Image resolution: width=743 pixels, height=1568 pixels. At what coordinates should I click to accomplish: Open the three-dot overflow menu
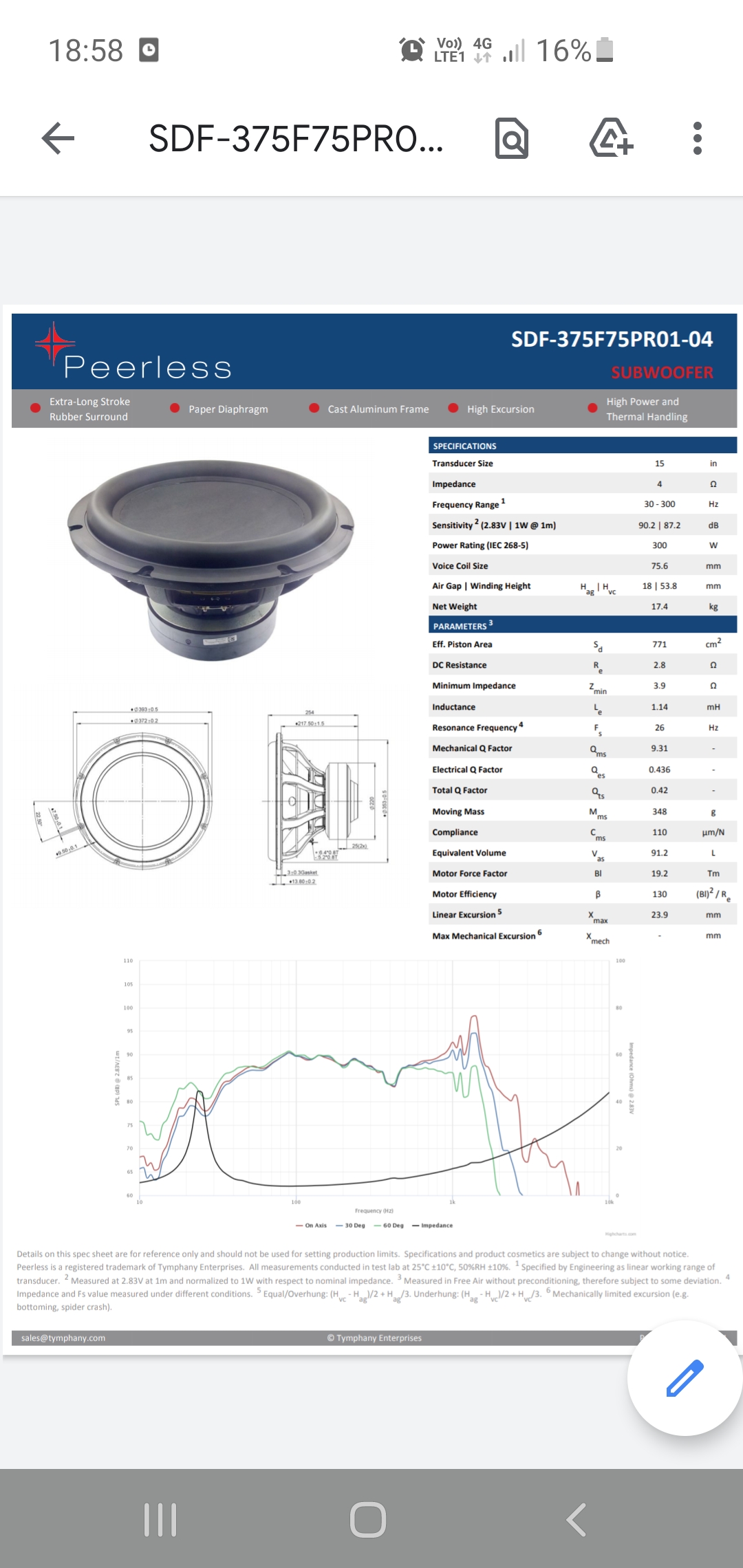coord(698,138)
